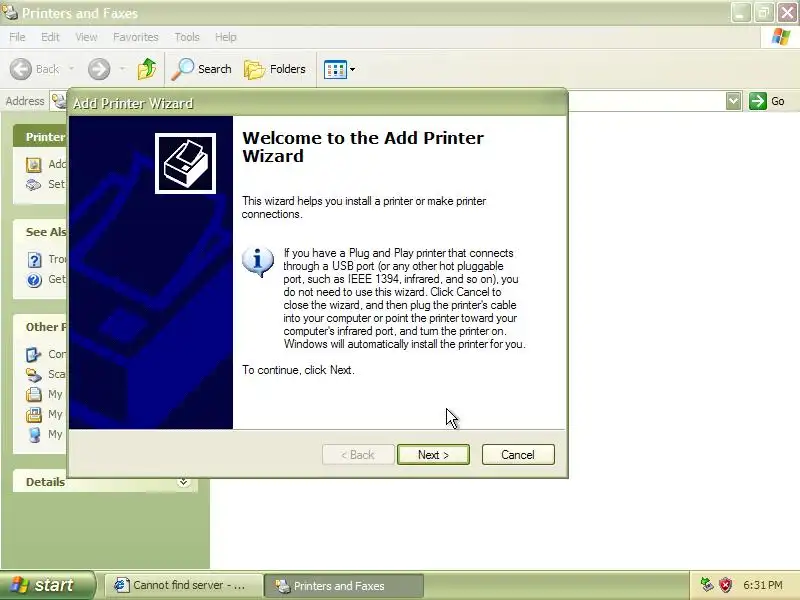Image resolution: width=800 pixels, height=600 pixels.
Task: Click the Search toolbar button
Action: pyautogui.click(x=202, y=69)
